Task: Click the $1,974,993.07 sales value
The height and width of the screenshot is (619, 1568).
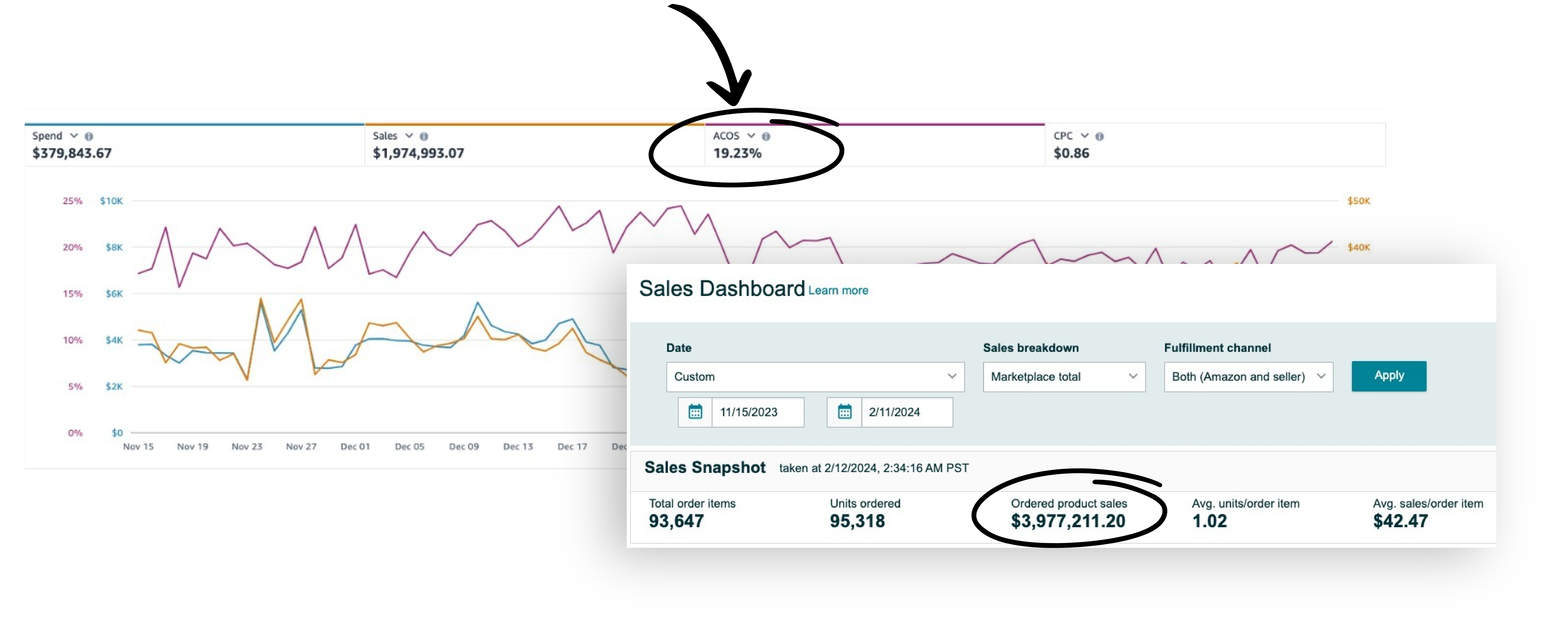Action: (x=418, y=153)
